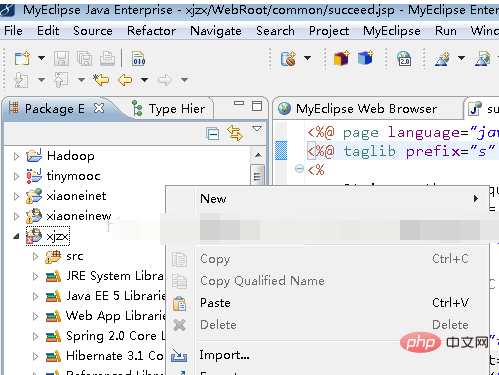Click the Next Annotation toolbar icon
This screenshot has width=499, height=375.
(x=21, y=80)
